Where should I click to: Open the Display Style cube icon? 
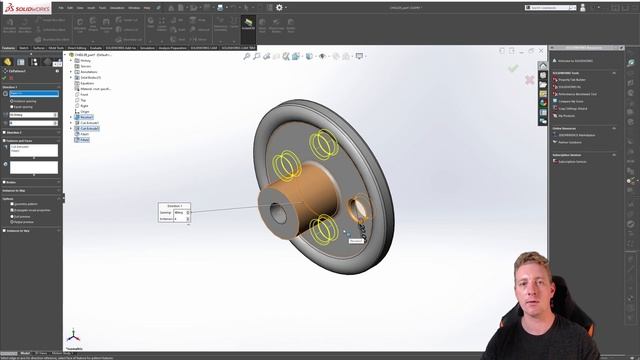coord(309,56)
